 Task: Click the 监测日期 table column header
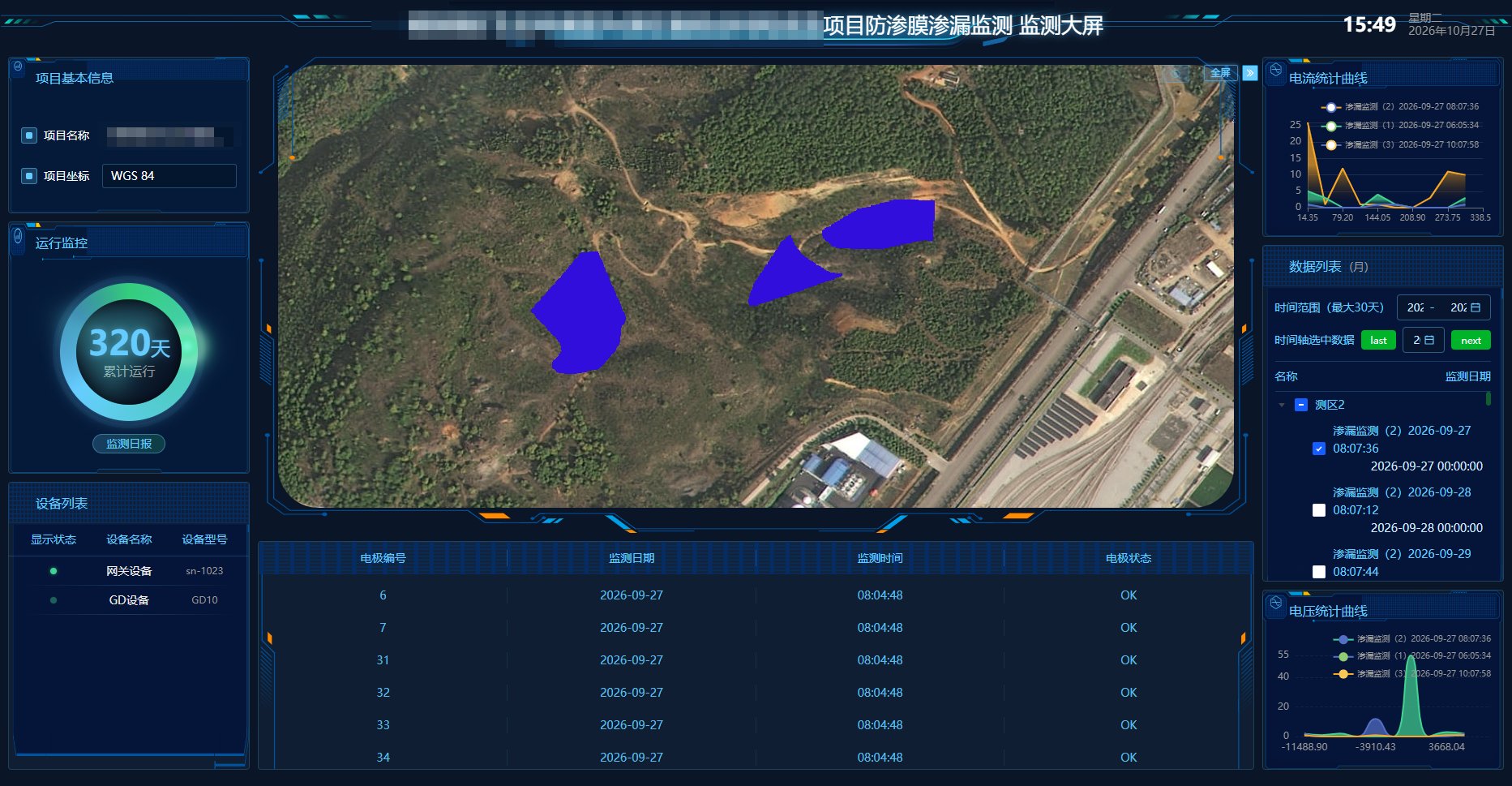(632, 558)
